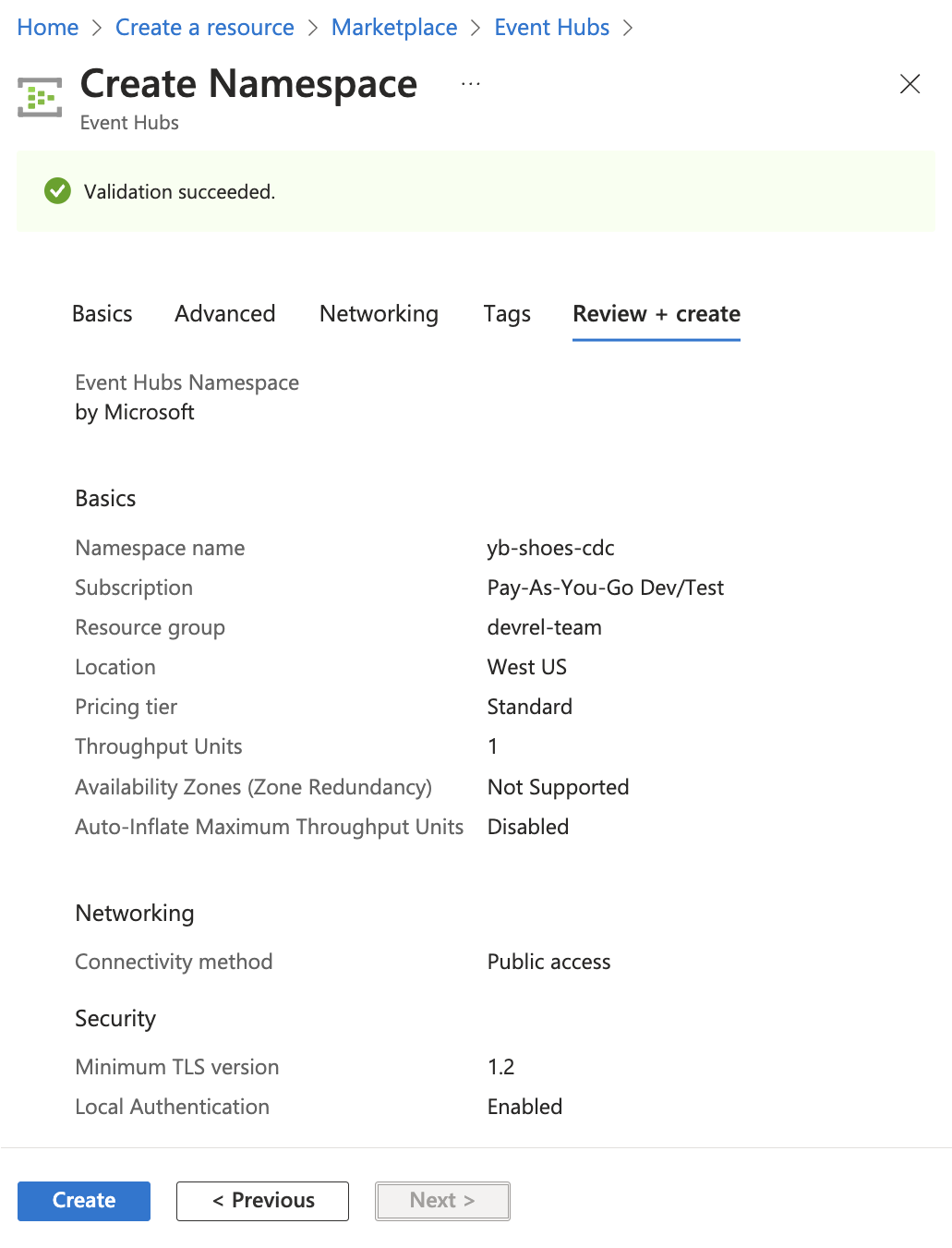952x1248 pixels.
Task: Switch to the Advanced tab
Action: 224,314
